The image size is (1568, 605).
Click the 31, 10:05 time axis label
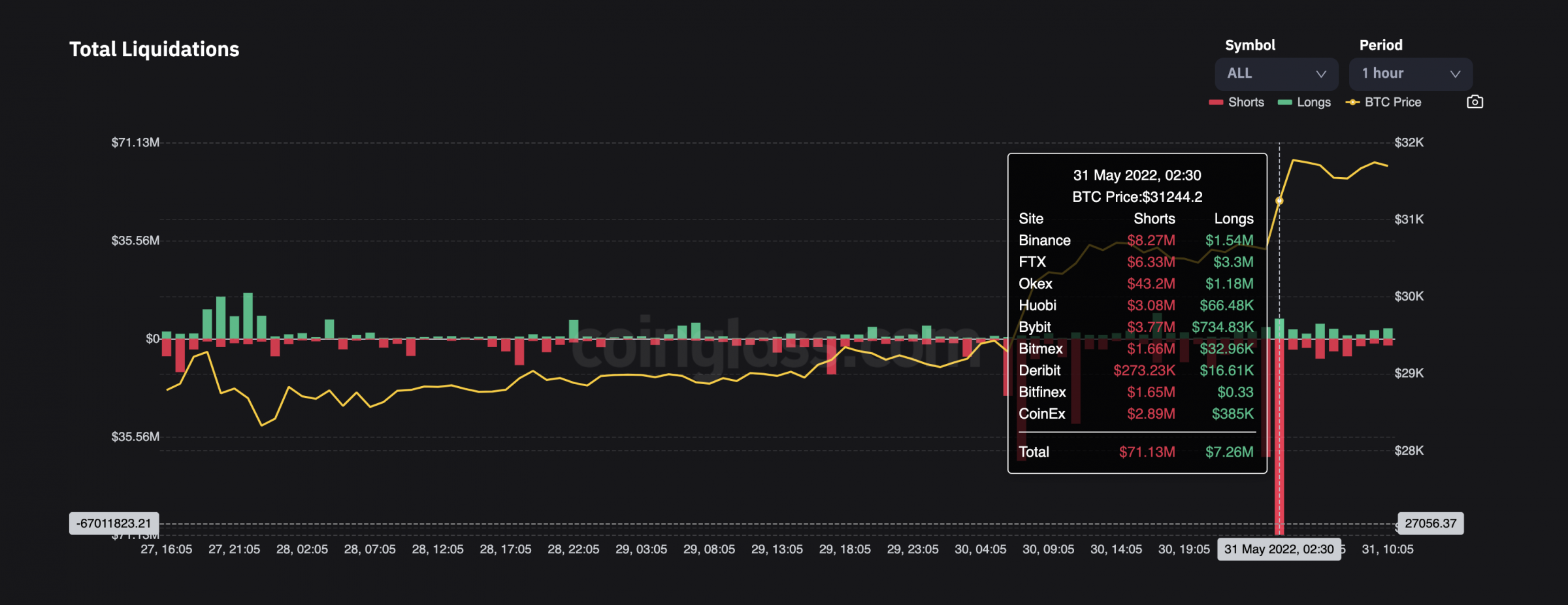[x=1387, y=549]
